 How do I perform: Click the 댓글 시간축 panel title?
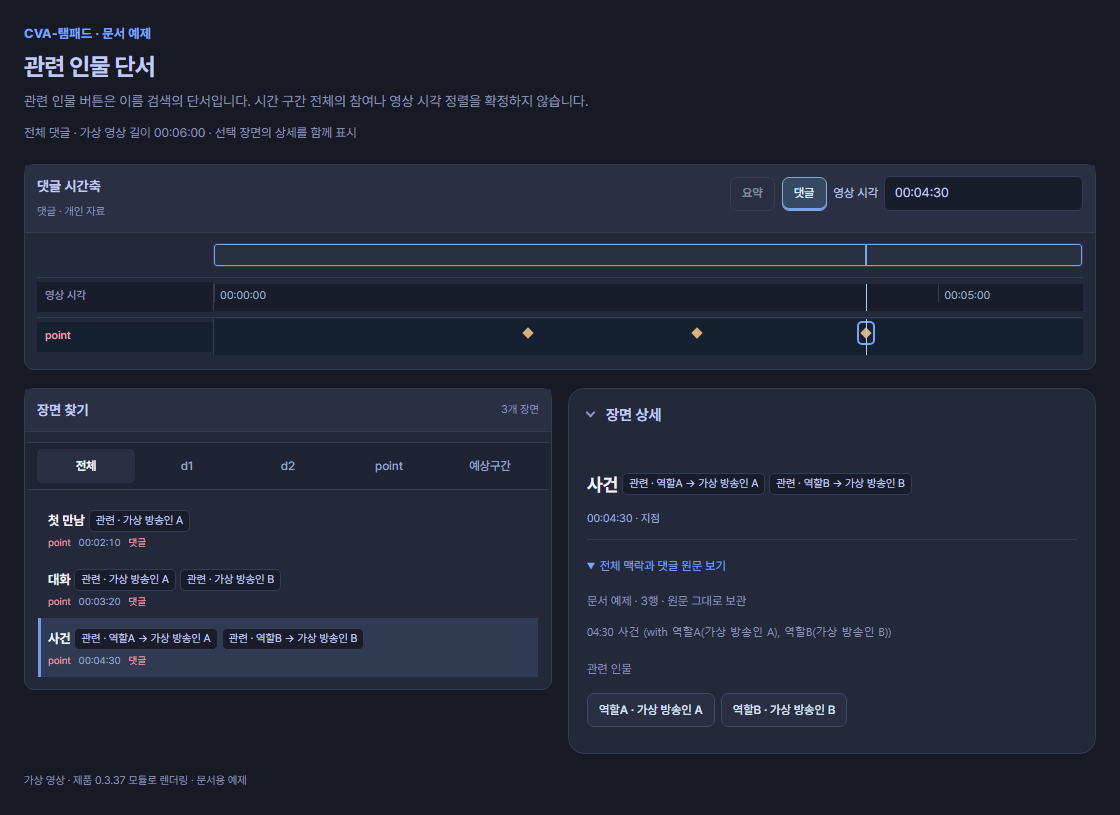(69, 186)
